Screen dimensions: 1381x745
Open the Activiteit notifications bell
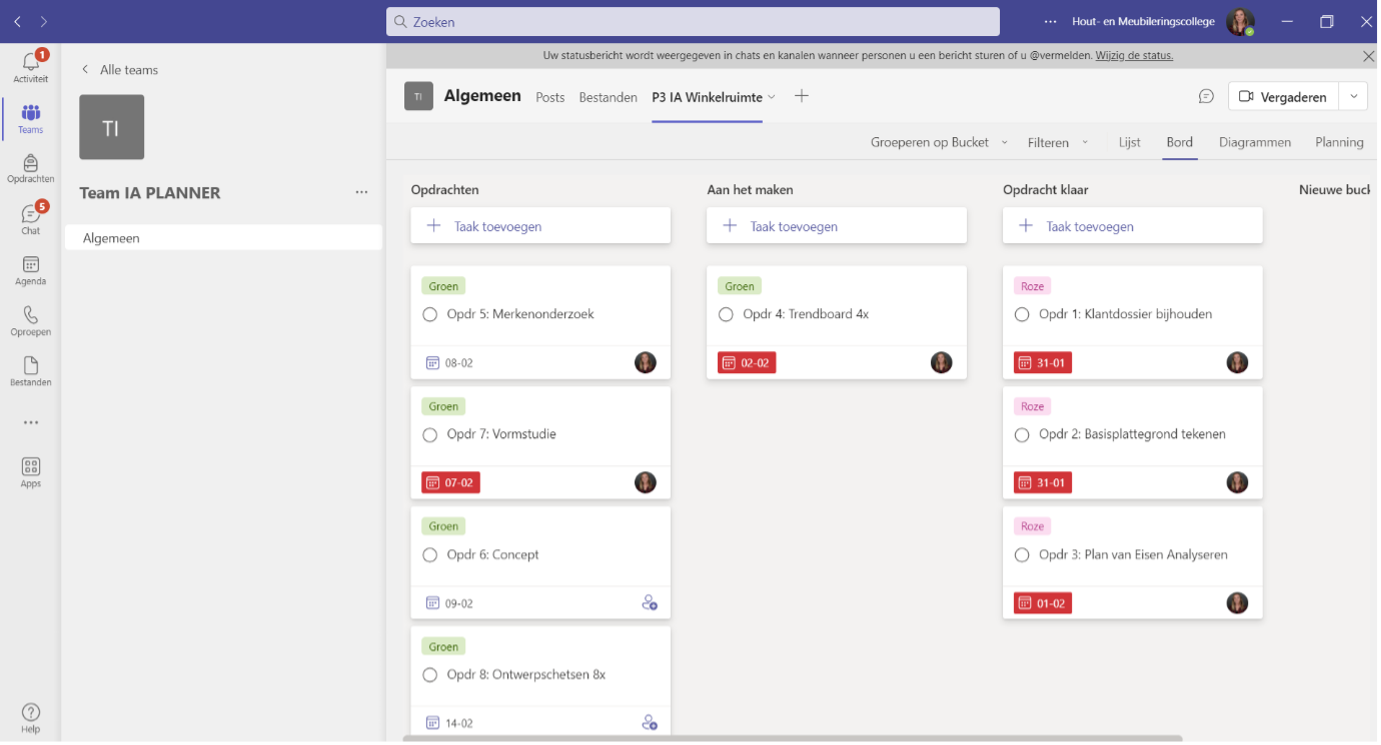pyautogui.click(x=30, y=66)
